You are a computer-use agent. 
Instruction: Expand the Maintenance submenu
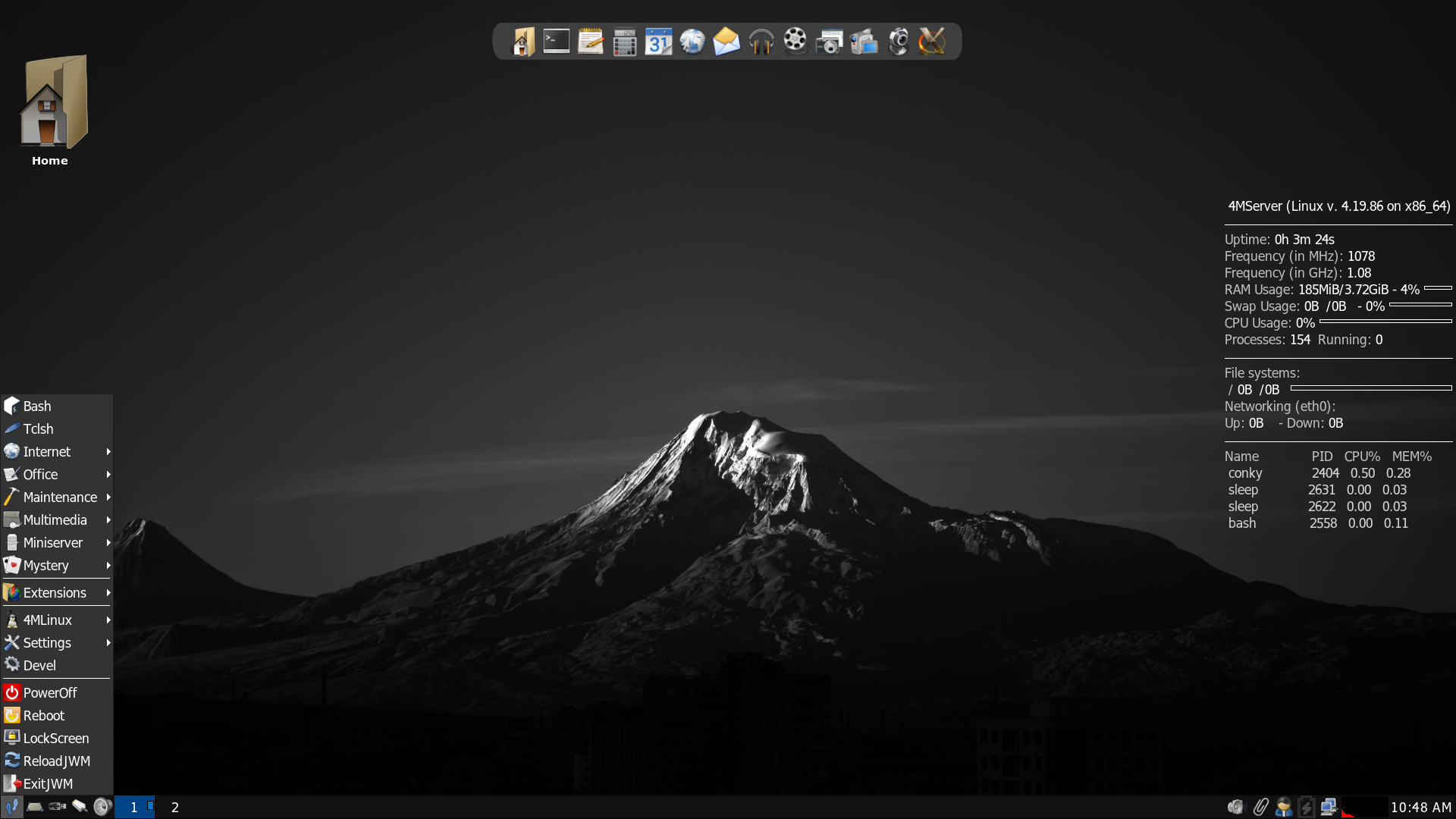(57, 497)
